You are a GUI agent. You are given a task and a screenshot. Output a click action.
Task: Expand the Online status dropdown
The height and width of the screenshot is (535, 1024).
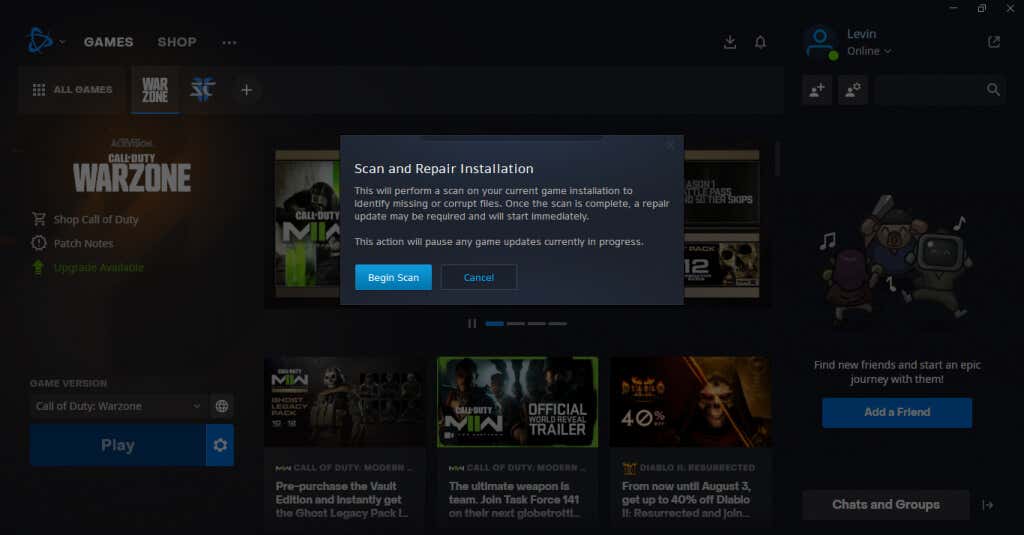pos(869,51)
